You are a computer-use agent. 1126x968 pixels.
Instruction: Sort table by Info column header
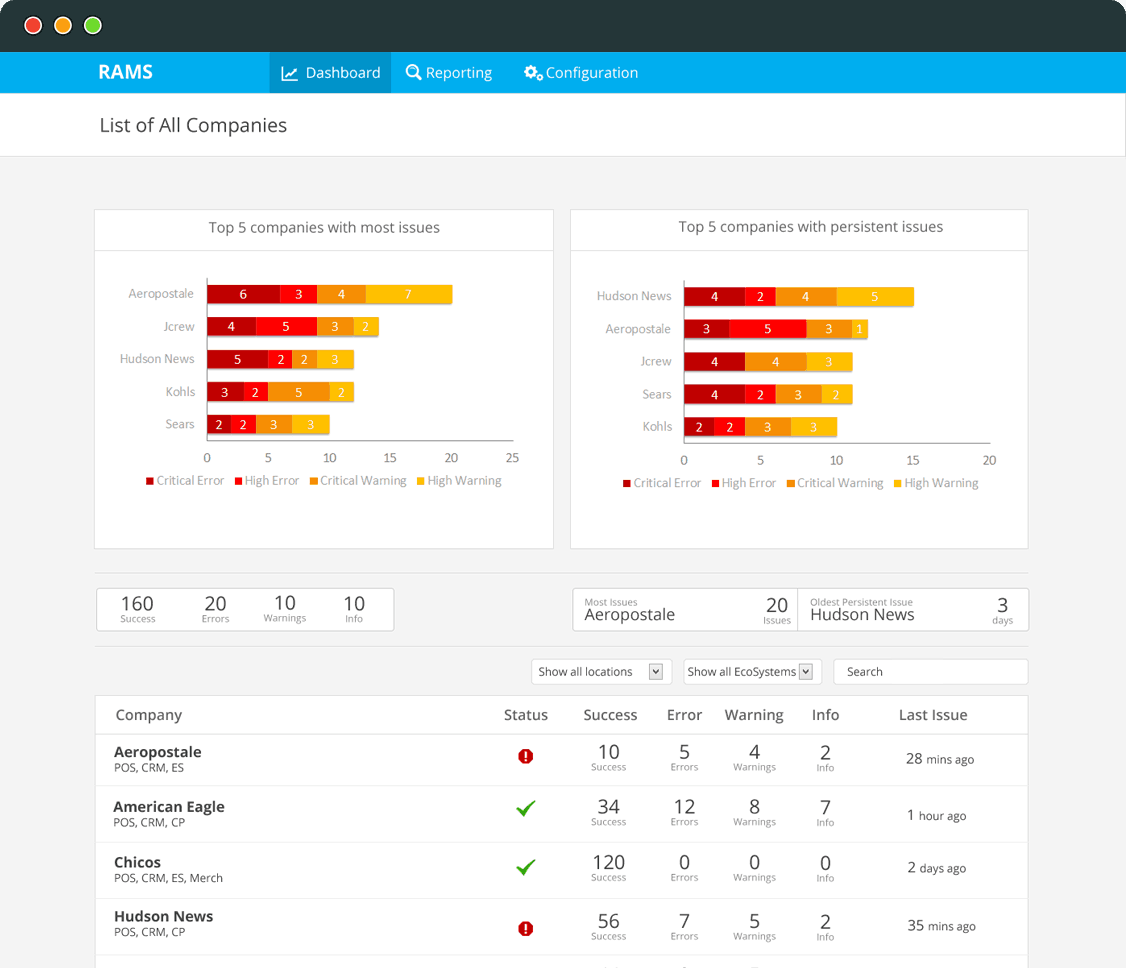[825, 715]
